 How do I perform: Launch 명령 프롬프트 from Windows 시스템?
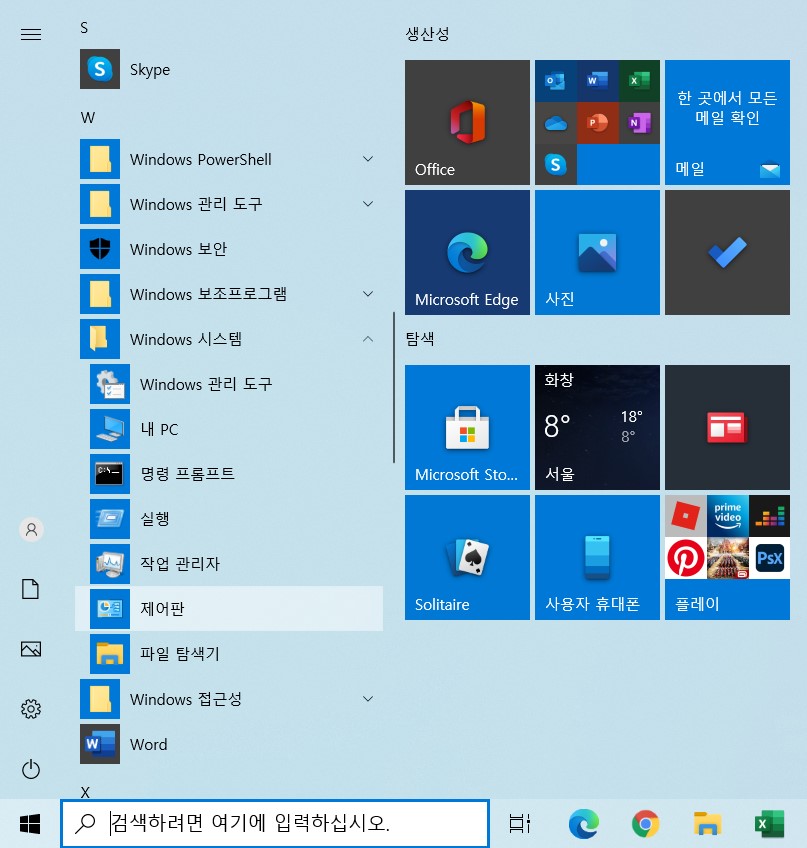click(x=229, y=474)
